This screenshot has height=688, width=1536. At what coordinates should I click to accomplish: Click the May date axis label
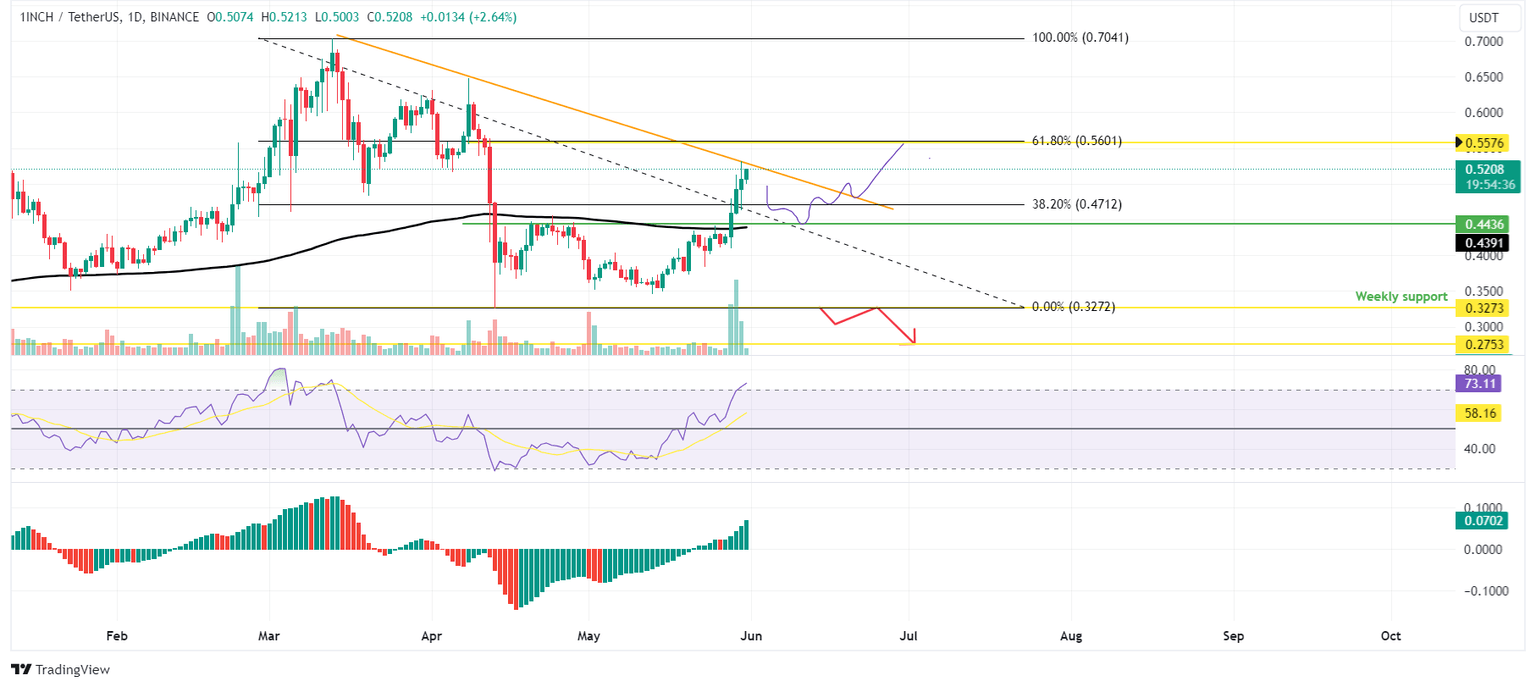[x=589, y=635]
